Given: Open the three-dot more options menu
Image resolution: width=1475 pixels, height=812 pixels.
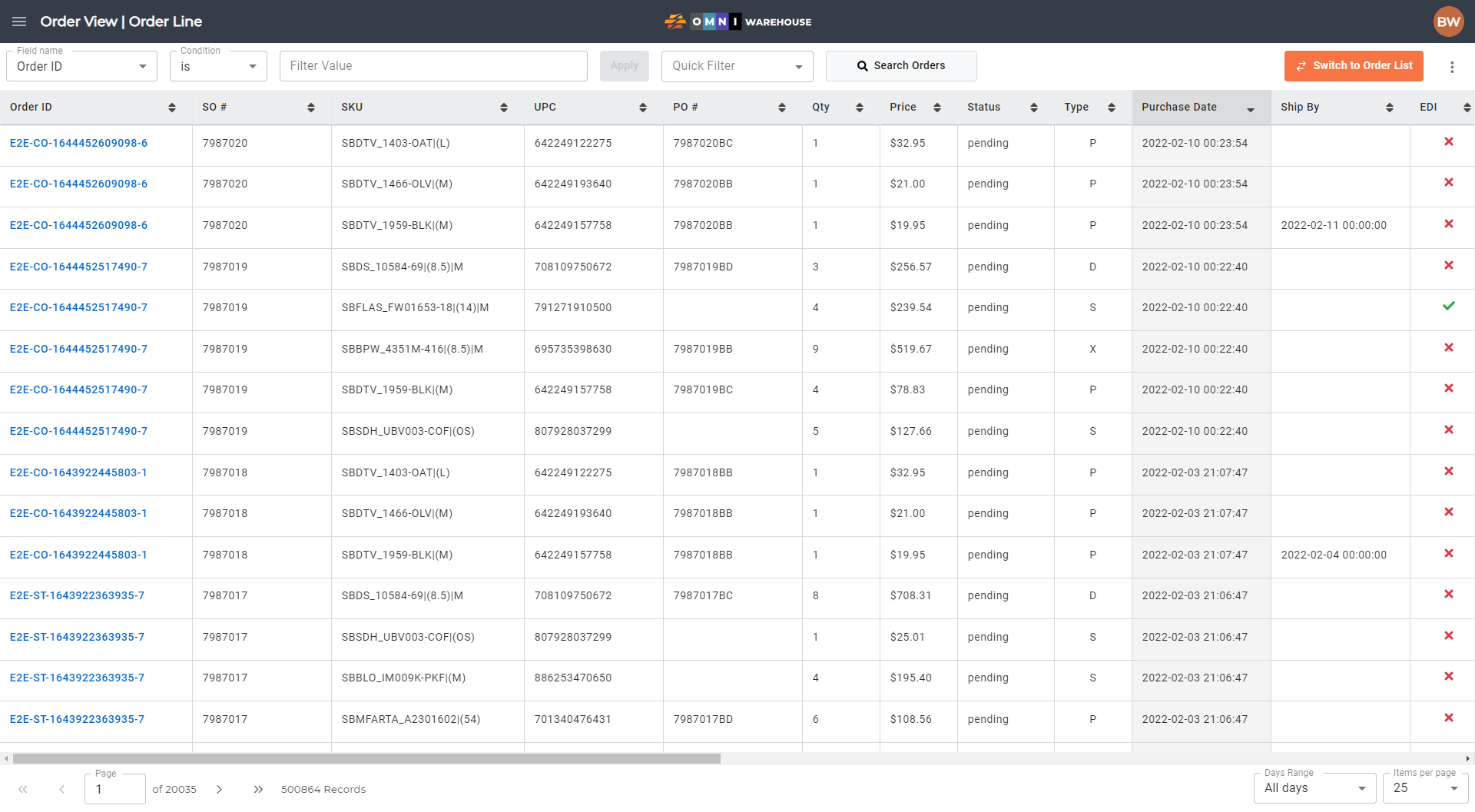Looking at the screenshot, I should click(x=1452, y=67).
